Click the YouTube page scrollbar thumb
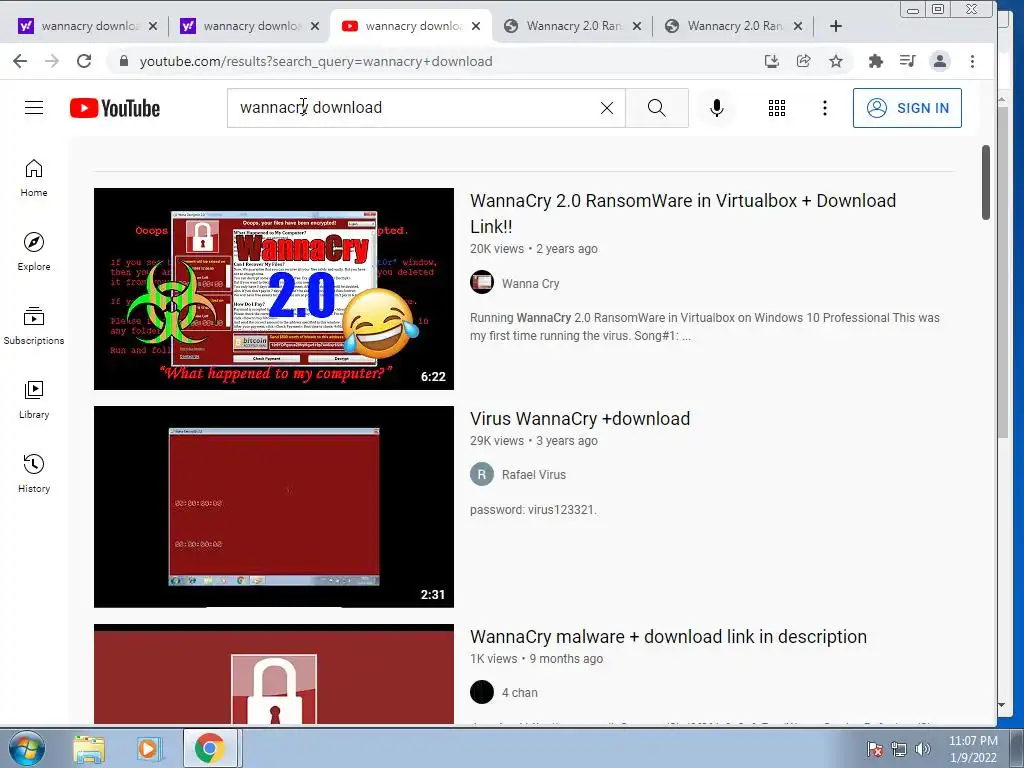 point(985,183)
